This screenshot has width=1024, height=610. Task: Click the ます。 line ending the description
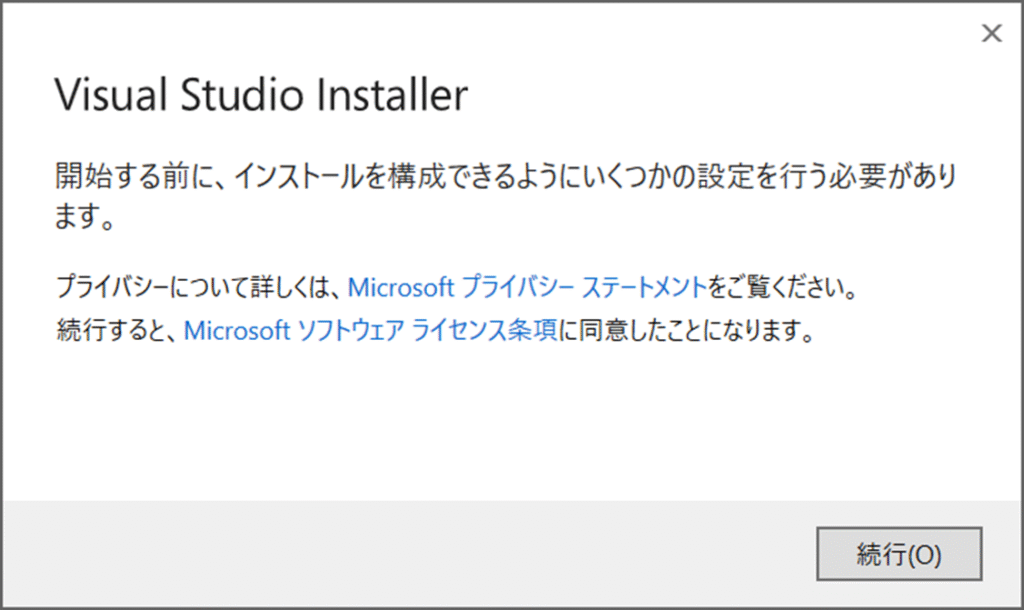(x=84, y=216)
